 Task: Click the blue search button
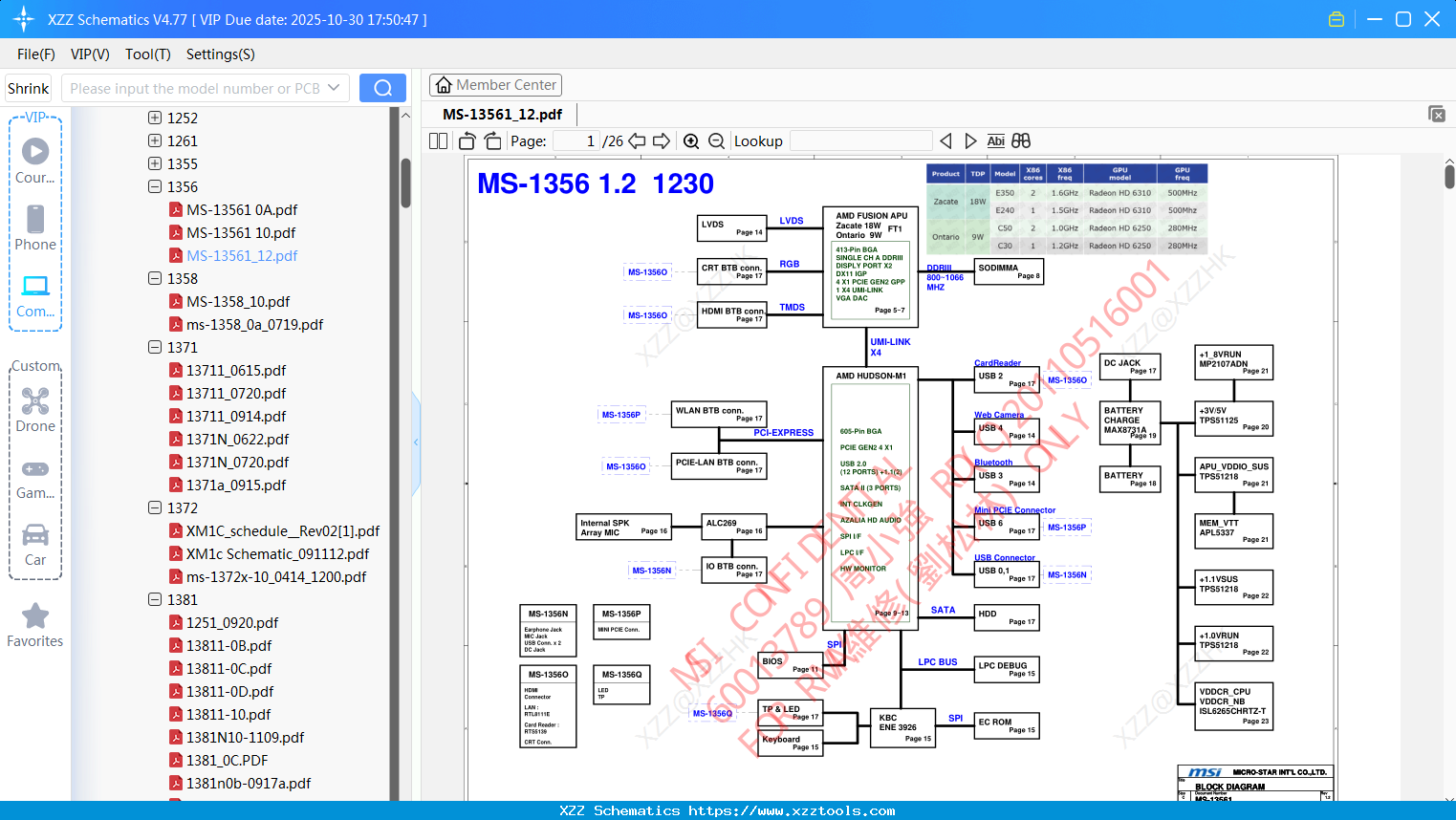[382, 88]
